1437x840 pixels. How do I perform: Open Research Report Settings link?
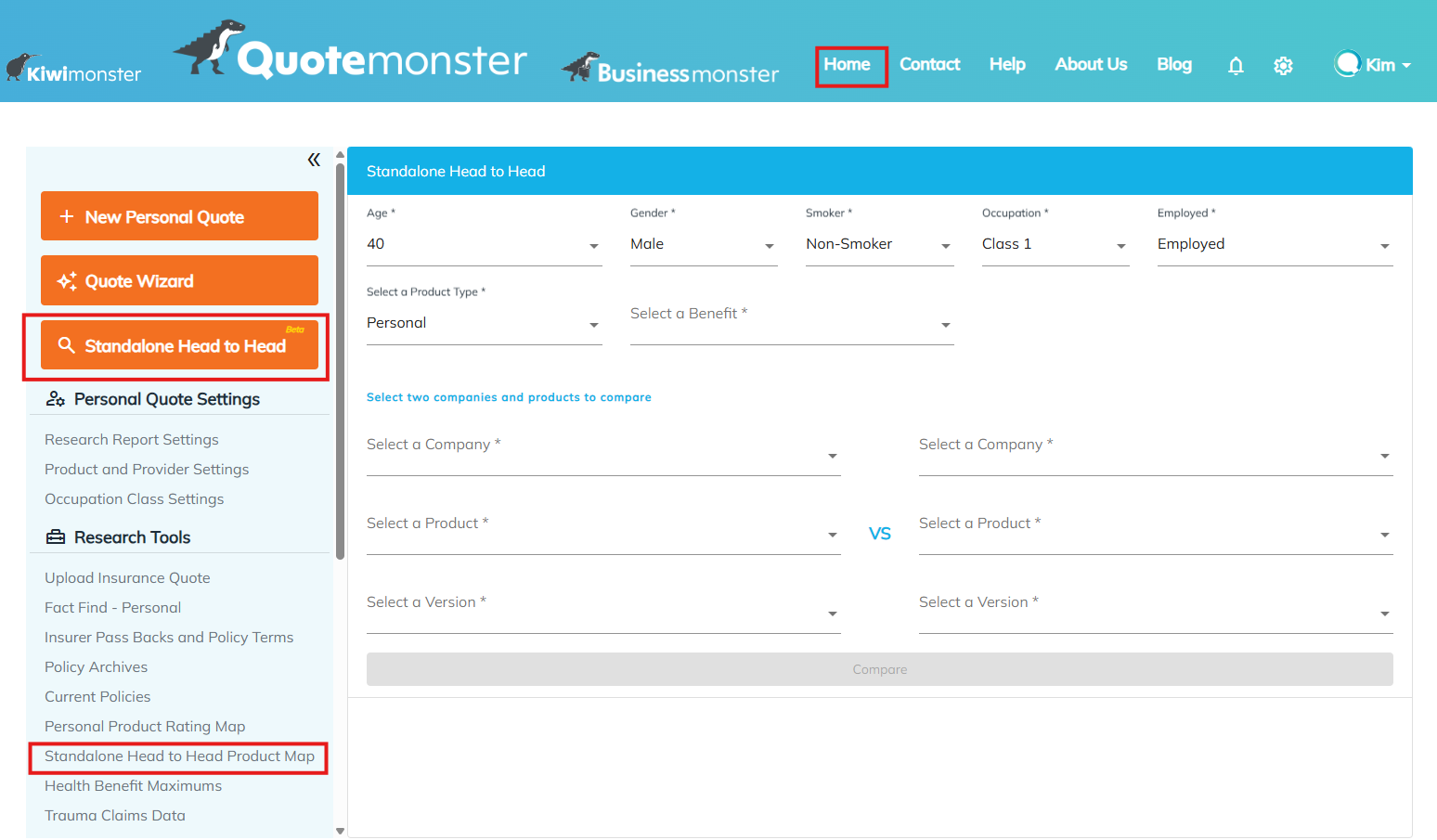click(x=132, y=440)
